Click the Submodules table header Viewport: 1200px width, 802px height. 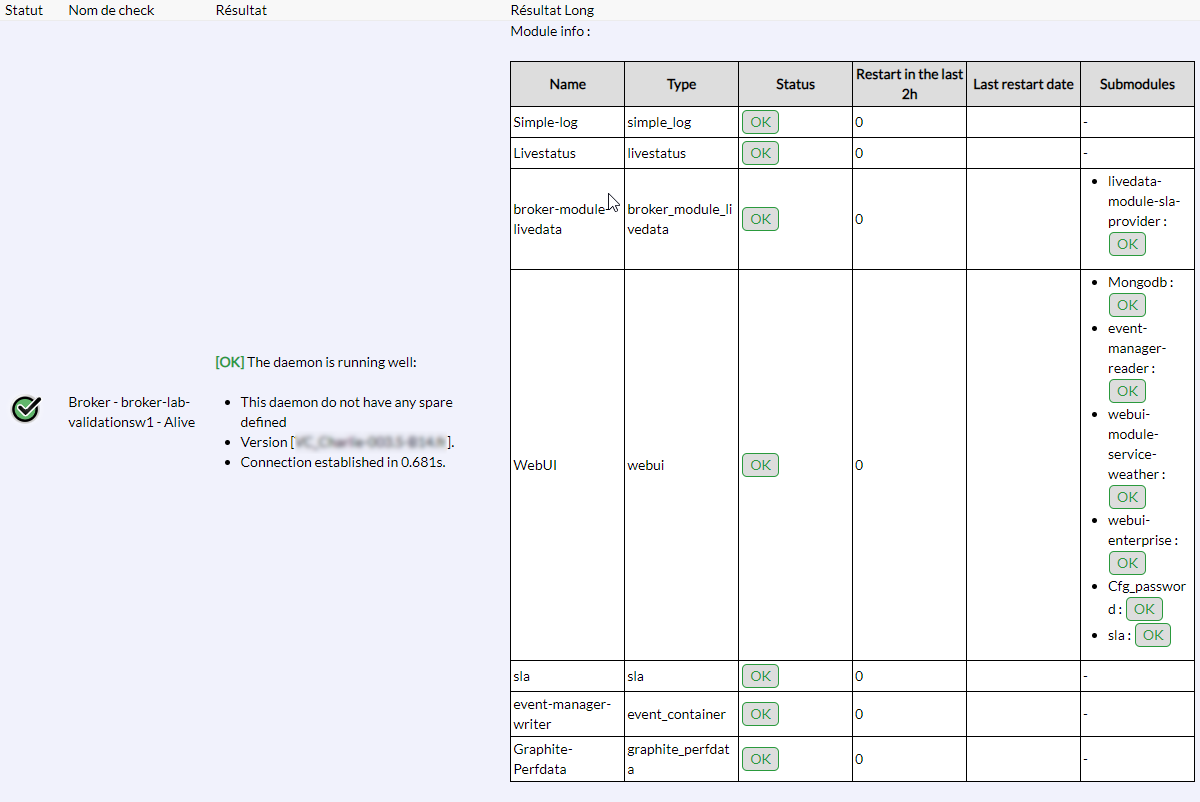(x=1137, y=84)
